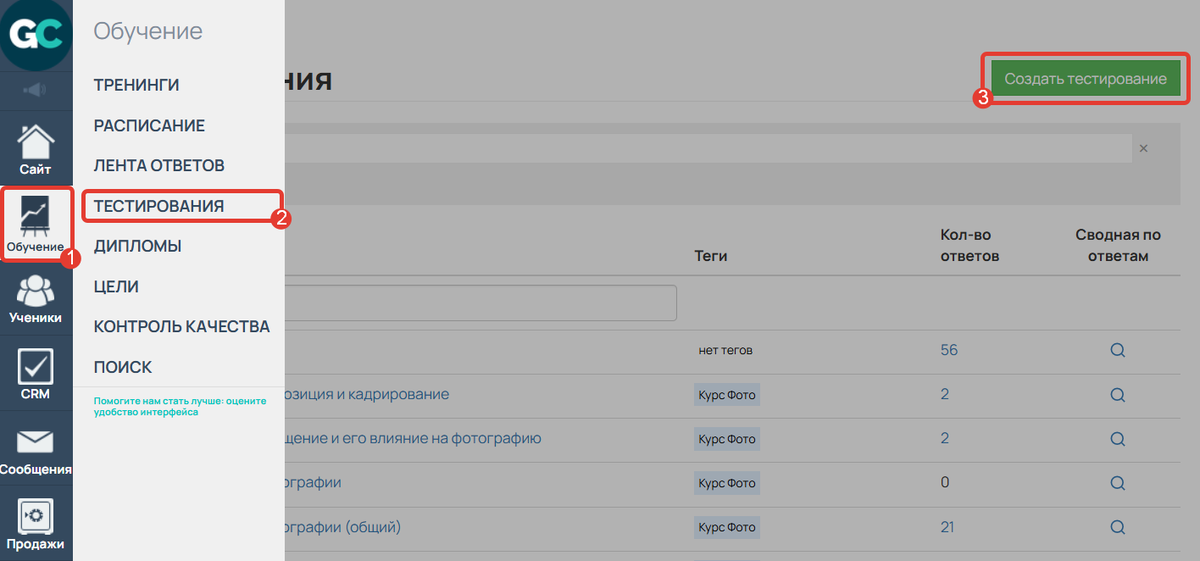
Task: Open the Обучение sidebar section
Action: 36,225
